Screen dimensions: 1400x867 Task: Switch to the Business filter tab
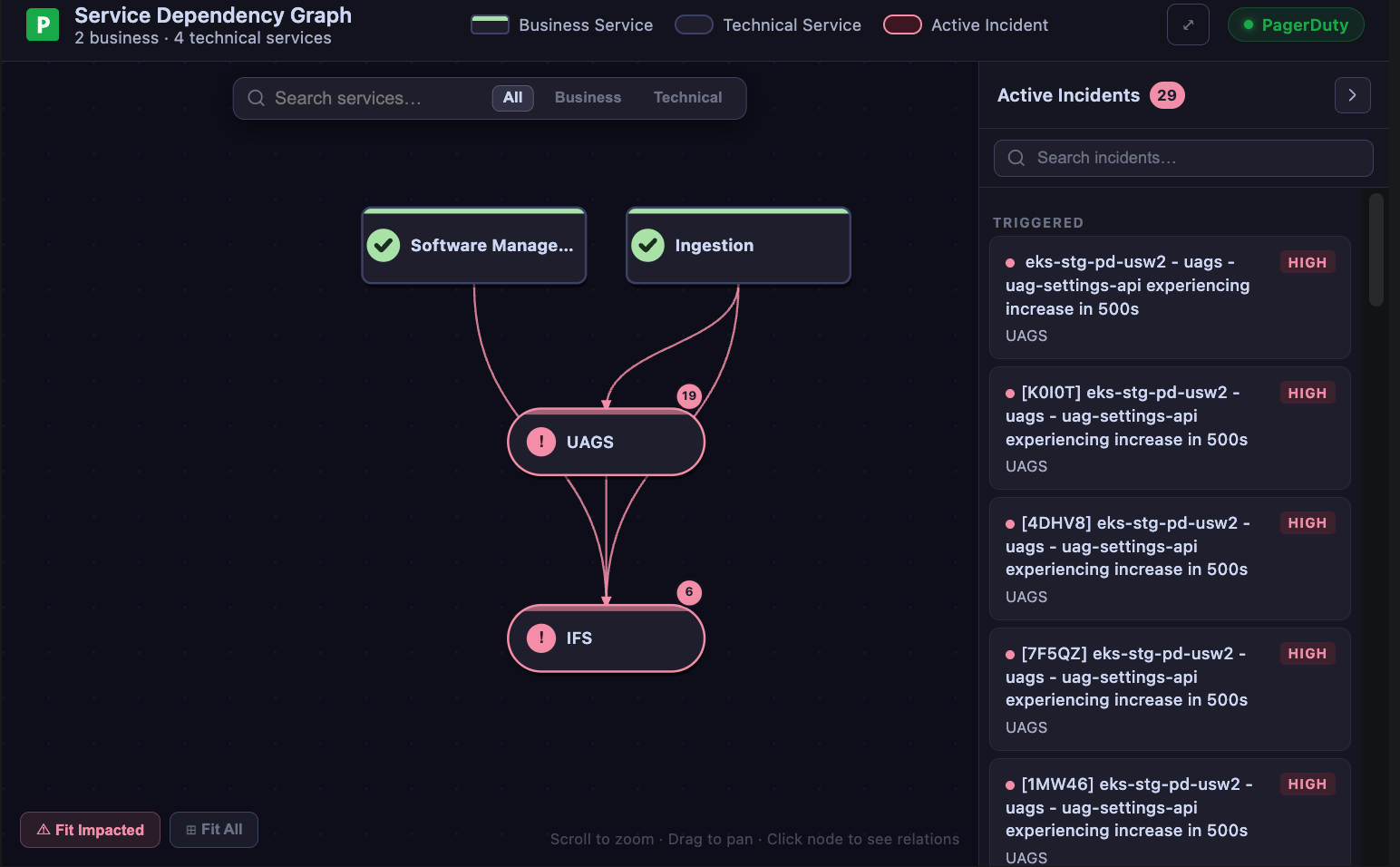pyautogui.click(x=588, y=97)
